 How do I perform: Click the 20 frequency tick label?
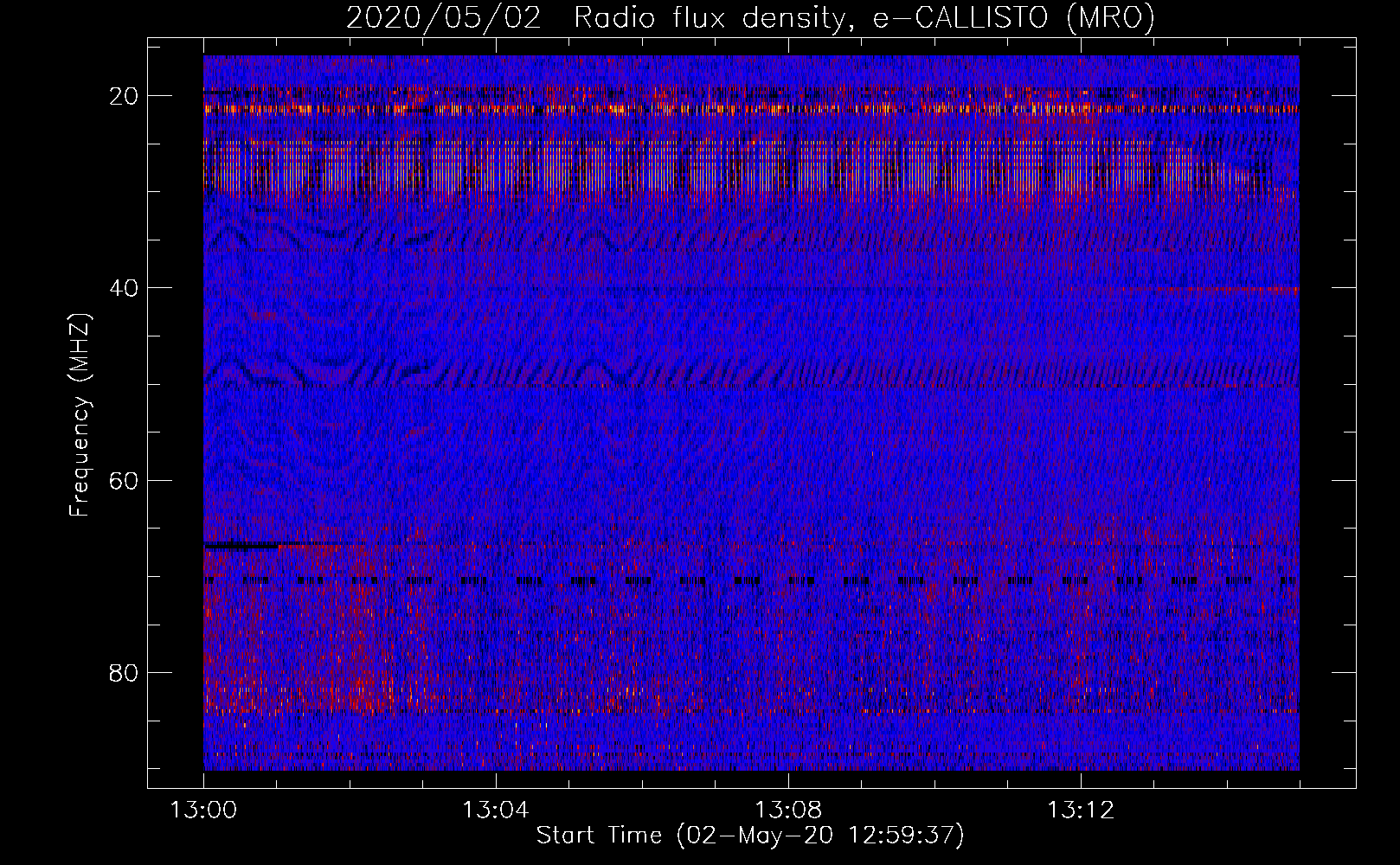pos(125,96)
